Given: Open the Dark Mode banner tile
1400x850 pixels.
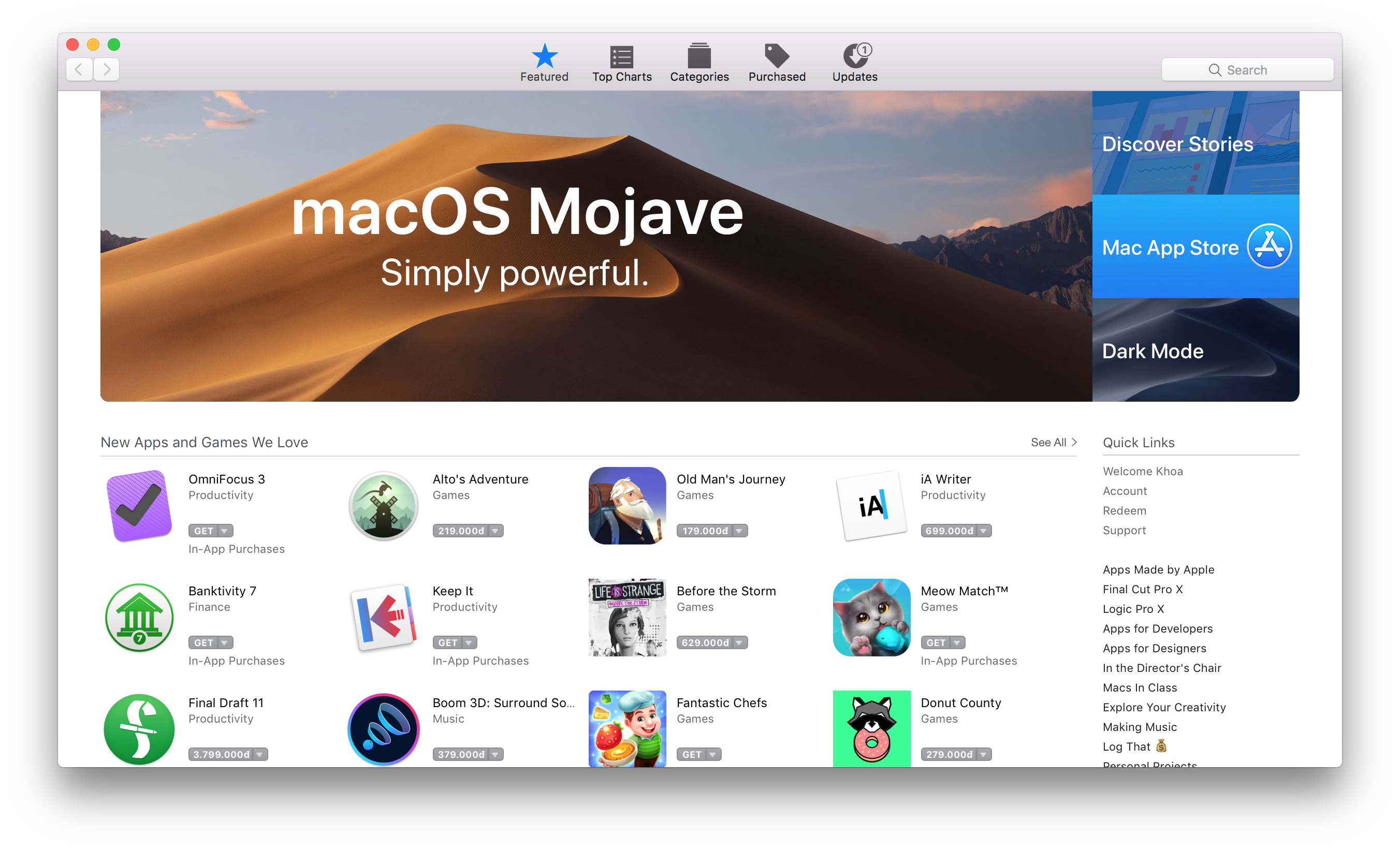Looking at the screenshot, I should [x=1195, y=350].
